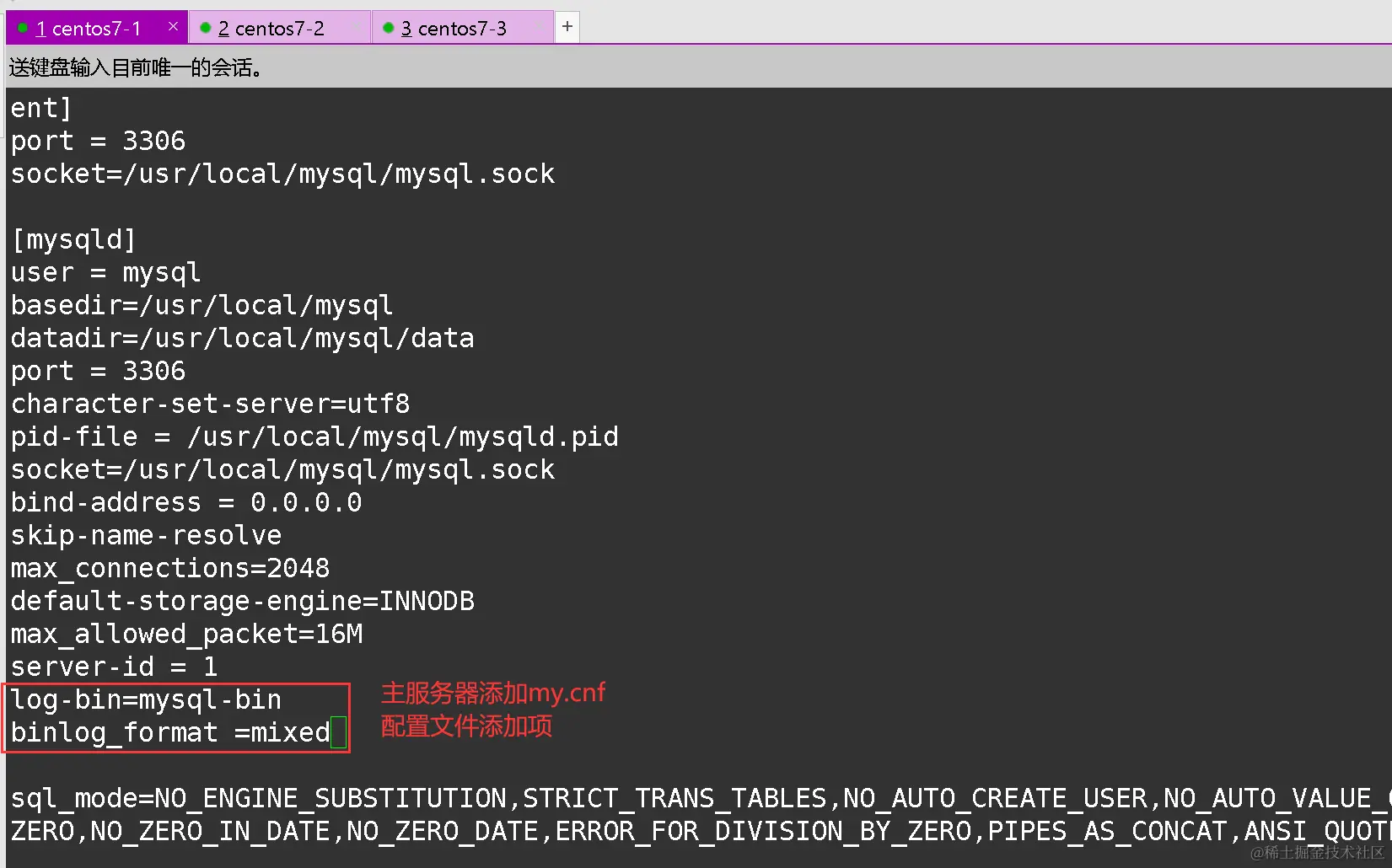Click the character-set-server=utf8 line
The image size is (1392, 868).
tap(210, 404)
